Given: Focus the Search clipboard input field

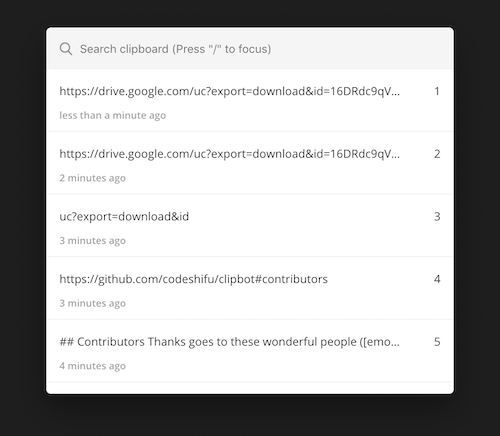Looking at the screenshot, I should 250,49.
